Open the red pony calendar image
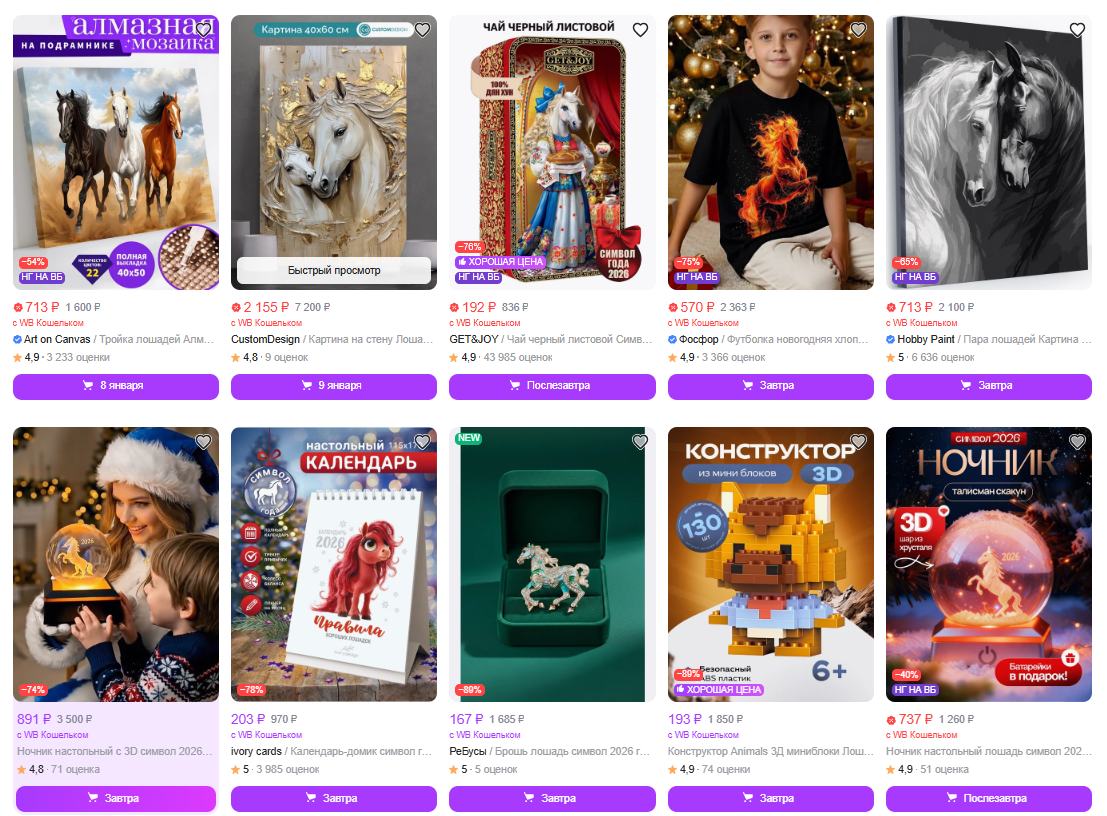 334,564
